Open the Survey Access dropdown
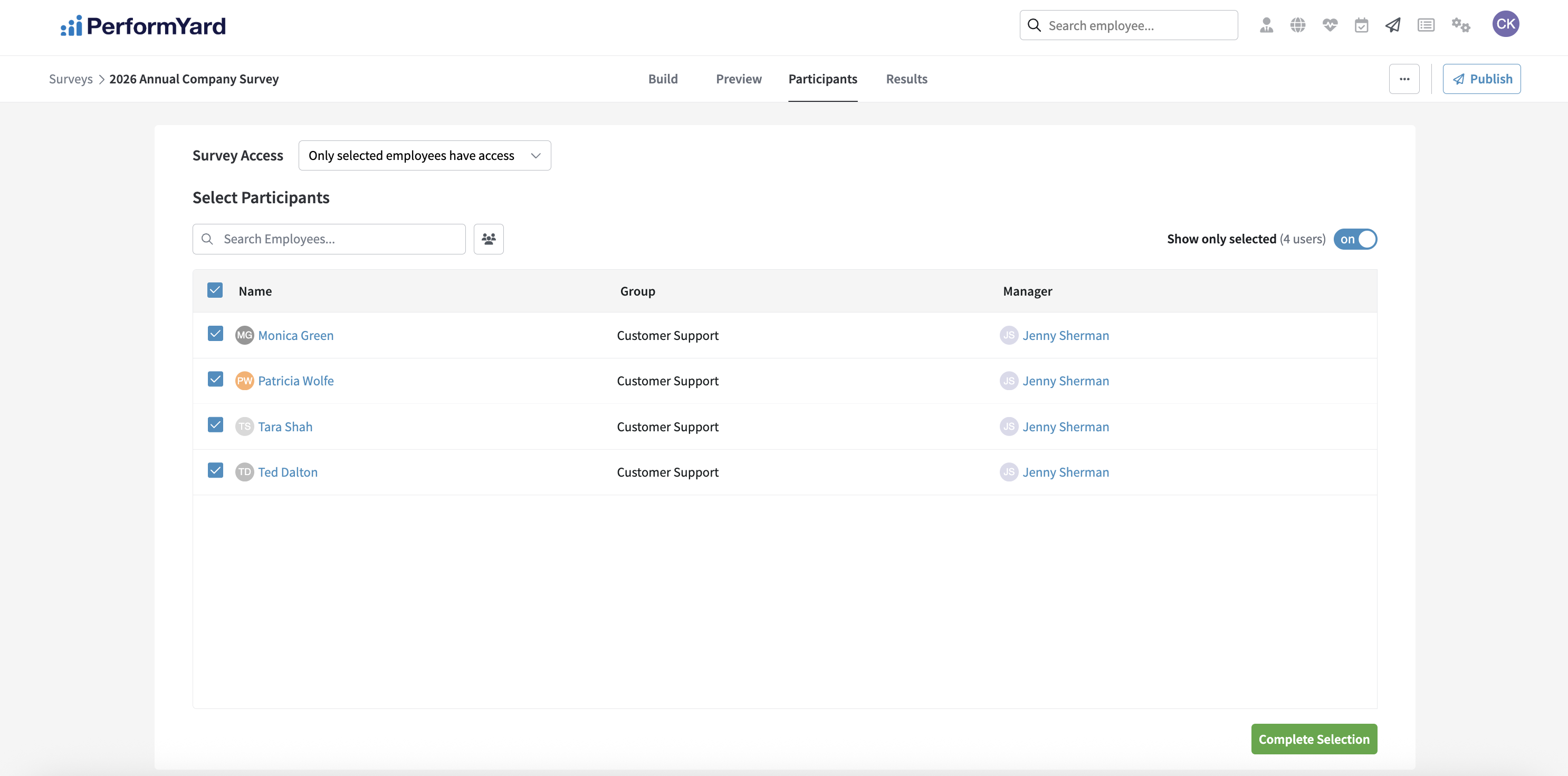Image resolution: width=1568 pixels, height=776 pixels. (x=424, y=155)
